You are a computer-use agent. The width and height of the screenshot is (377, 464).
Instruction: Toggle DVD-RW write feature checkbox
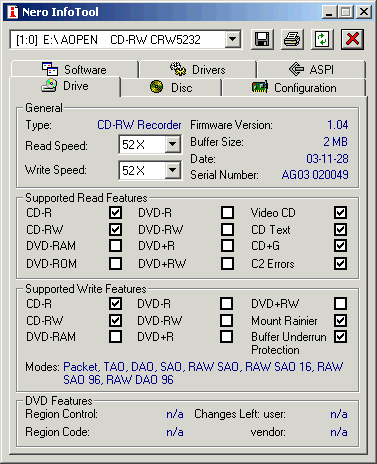click(x=226, y=320)
